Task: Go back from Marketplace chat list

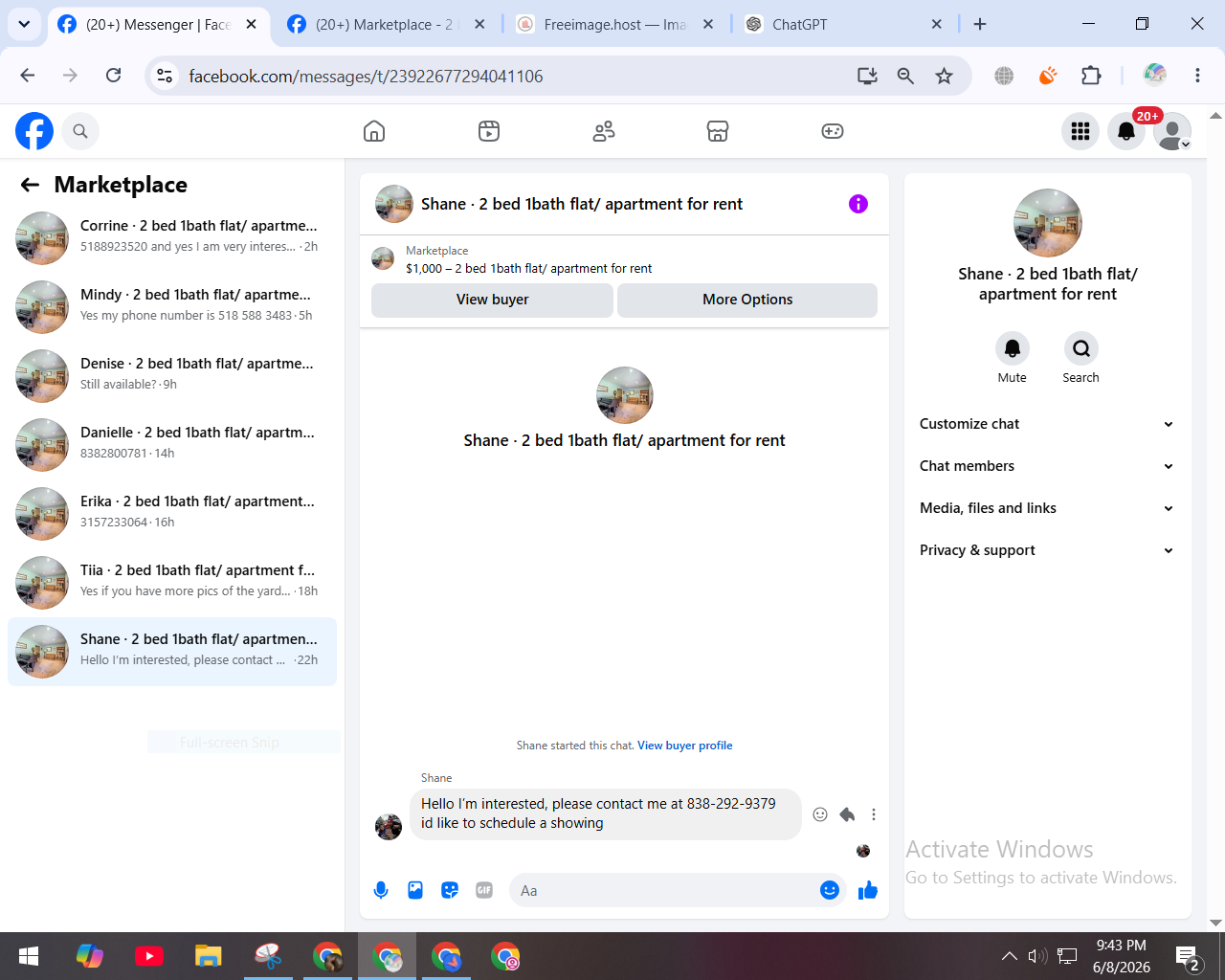Action: pyautogui.click(x=31, y=185)
